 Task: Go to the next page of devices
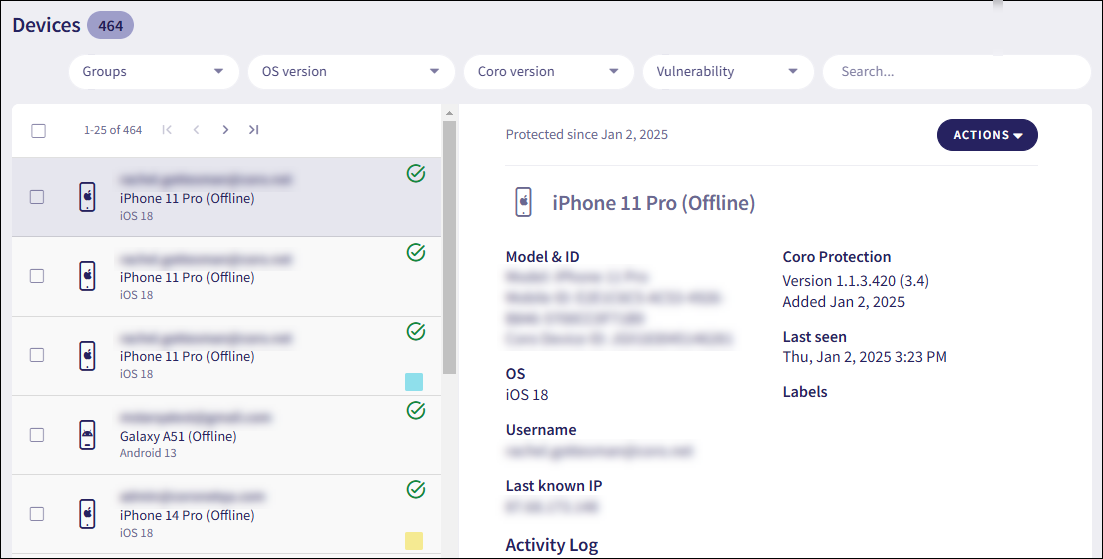click(225, 130)
